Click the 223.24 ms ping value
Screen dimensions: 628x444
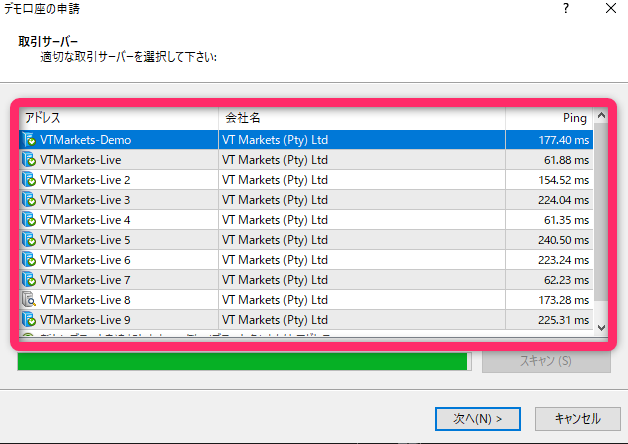click(564, 260)
